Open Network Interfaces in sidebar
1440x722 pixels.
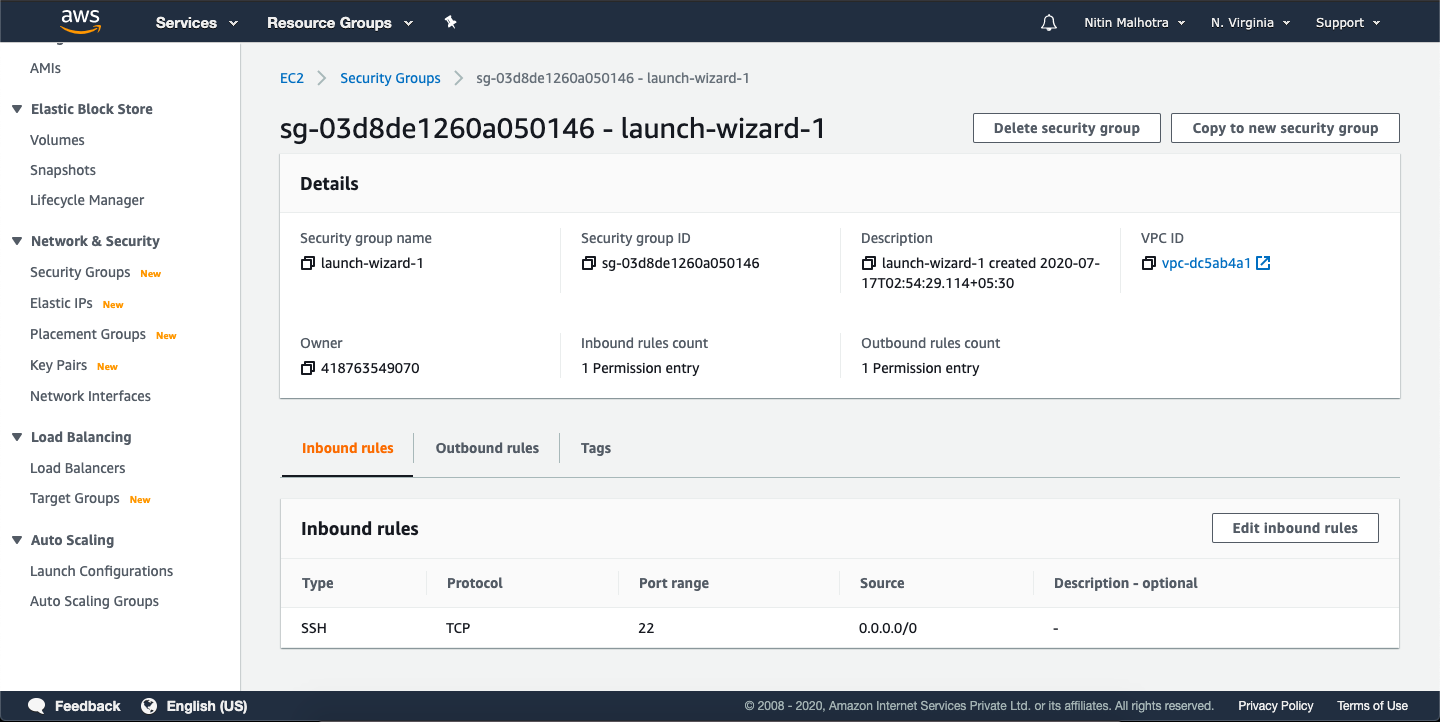[90, 396]
